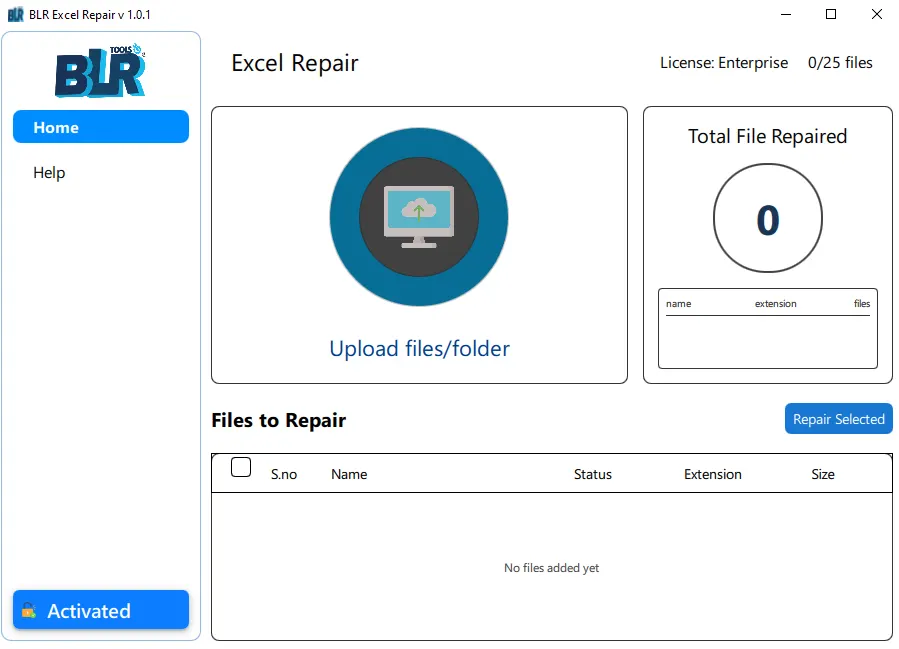Click the Upload files/folder link
This screenshot has height=649, width=899.
[x=419, y=349]
